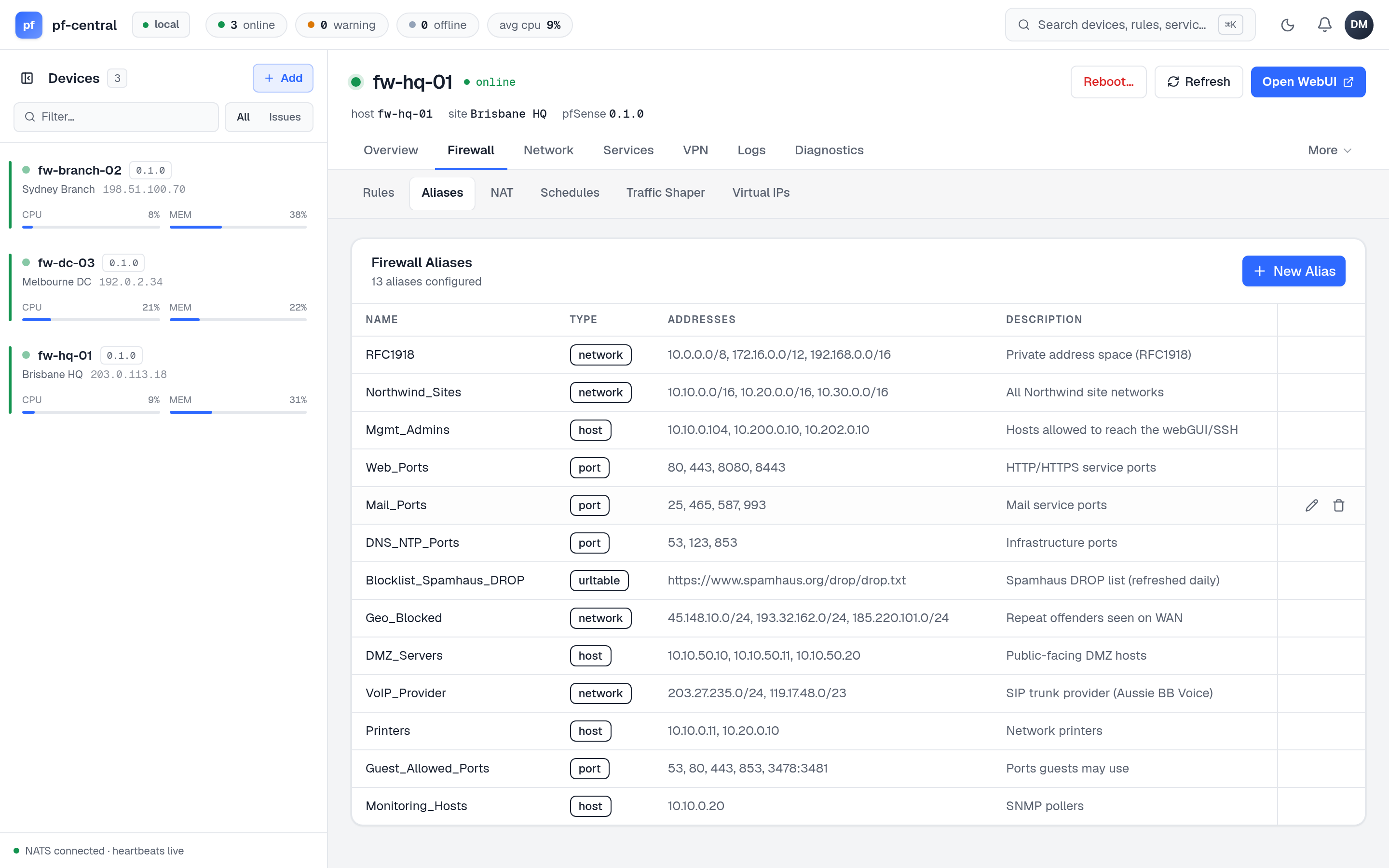The width and height of the screenshot is (1389, 868).
Task: Open the VPN tab
Action: [x=695, y=150]
